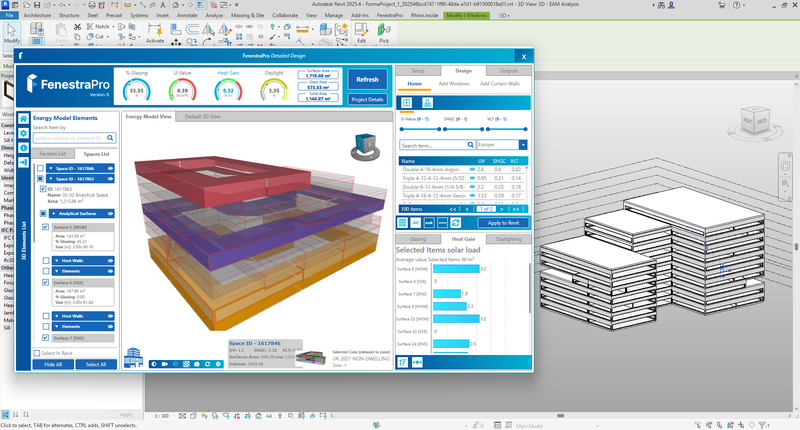Screen dimensions: 800x430
Task: Click the Refresh button
Action: point(367,80)
